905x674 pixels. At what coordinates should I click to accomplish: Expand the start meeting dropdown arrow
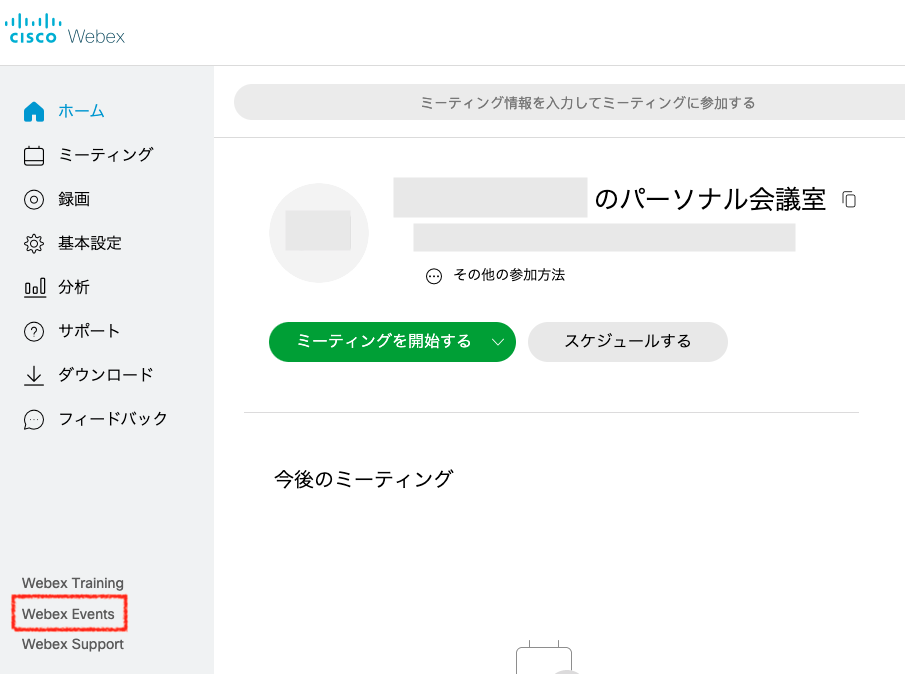click(498, 342)
